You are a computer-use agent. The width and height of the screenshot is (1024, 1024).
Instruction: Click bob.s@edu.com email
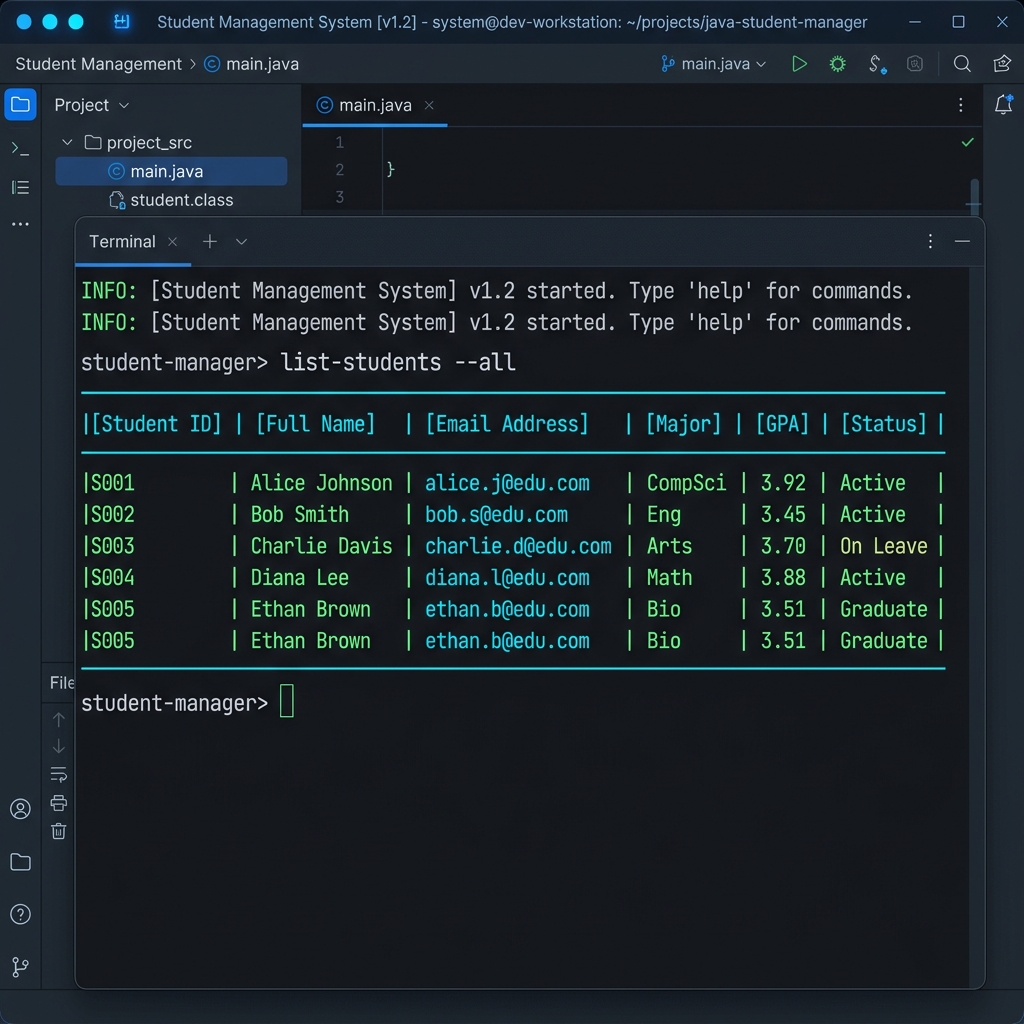[496, 515]
